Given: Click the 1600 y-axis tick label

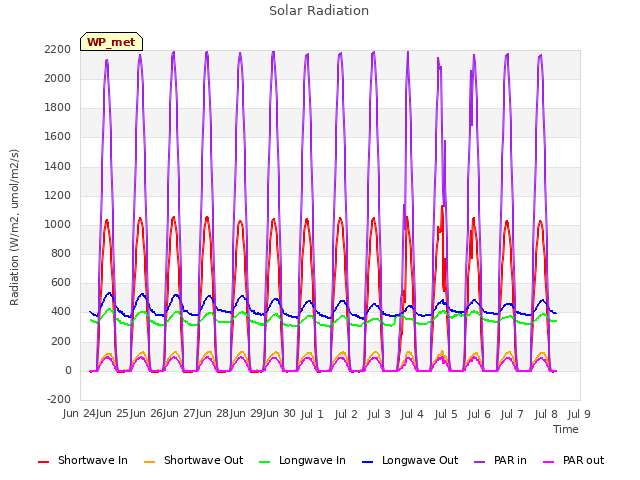Looking at the screenshot, I should pyautogui.click(x=58, y=137).
